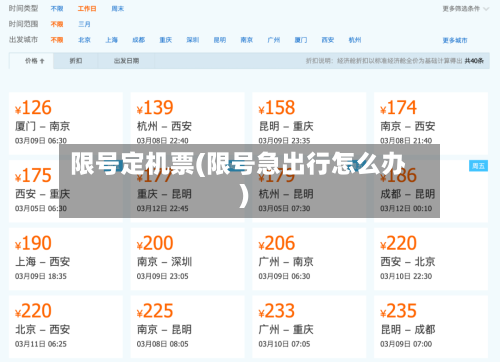The image size is (500, 362).
Task: Filter departure city by 广州
Action: (274, 40)
